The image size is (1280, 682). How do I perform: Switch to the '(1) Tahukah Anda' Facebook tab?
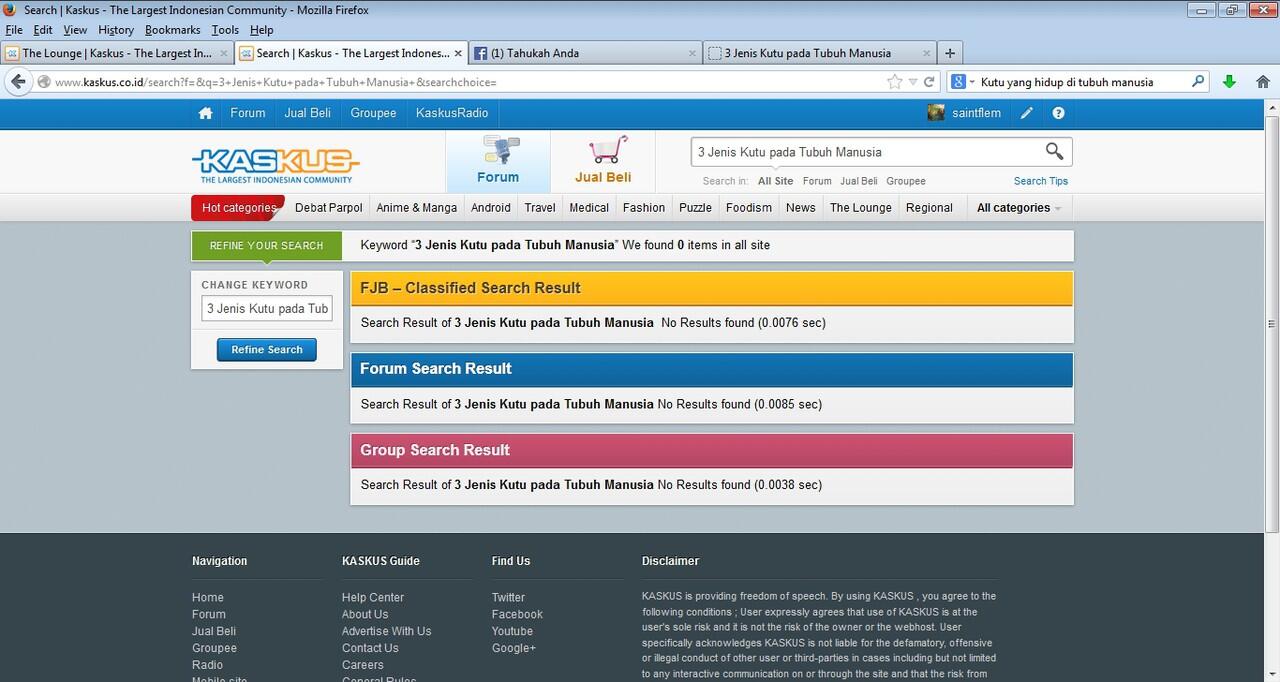[585, 53]
